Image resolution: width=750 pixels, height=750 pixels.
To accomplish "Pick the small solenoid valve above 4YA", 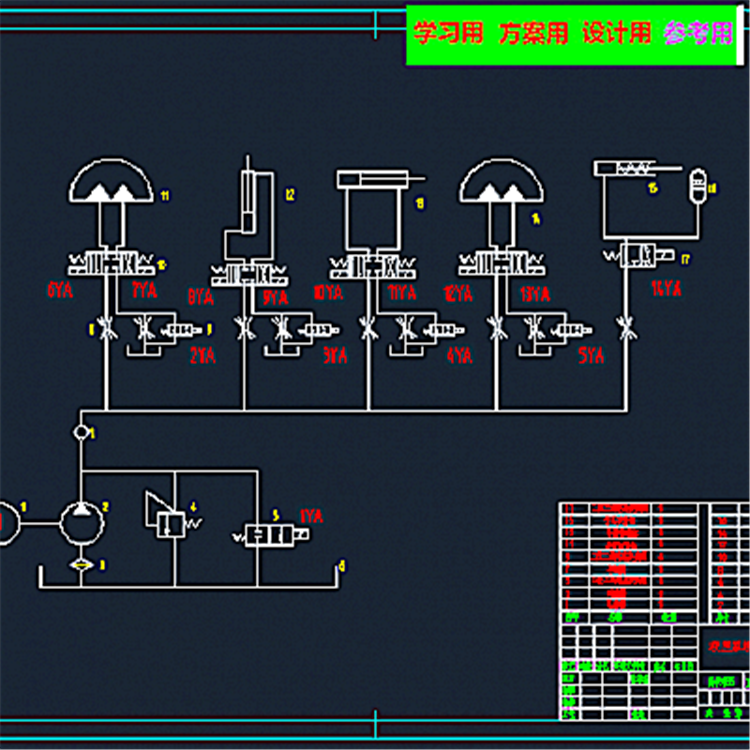I will tap(443, 330).
